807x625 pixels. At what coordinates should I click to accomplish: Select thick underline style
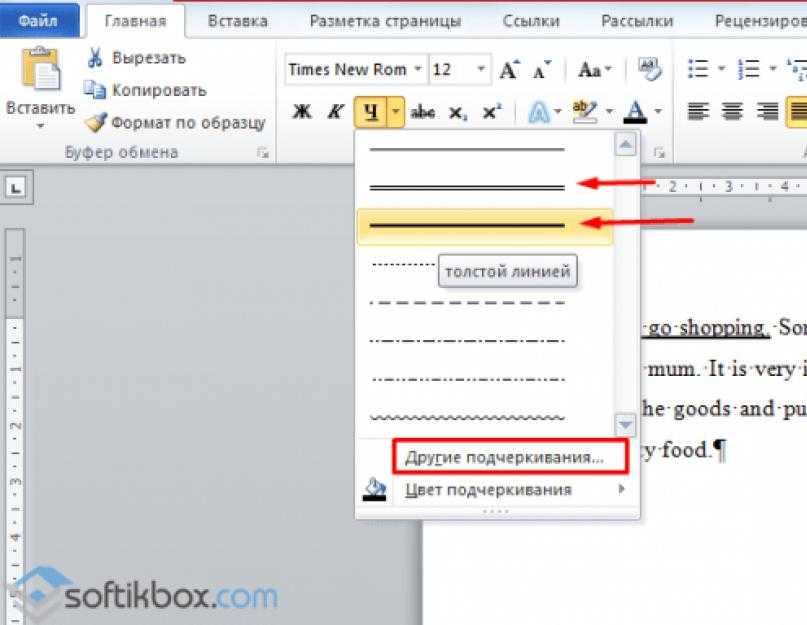coord(485,225)
